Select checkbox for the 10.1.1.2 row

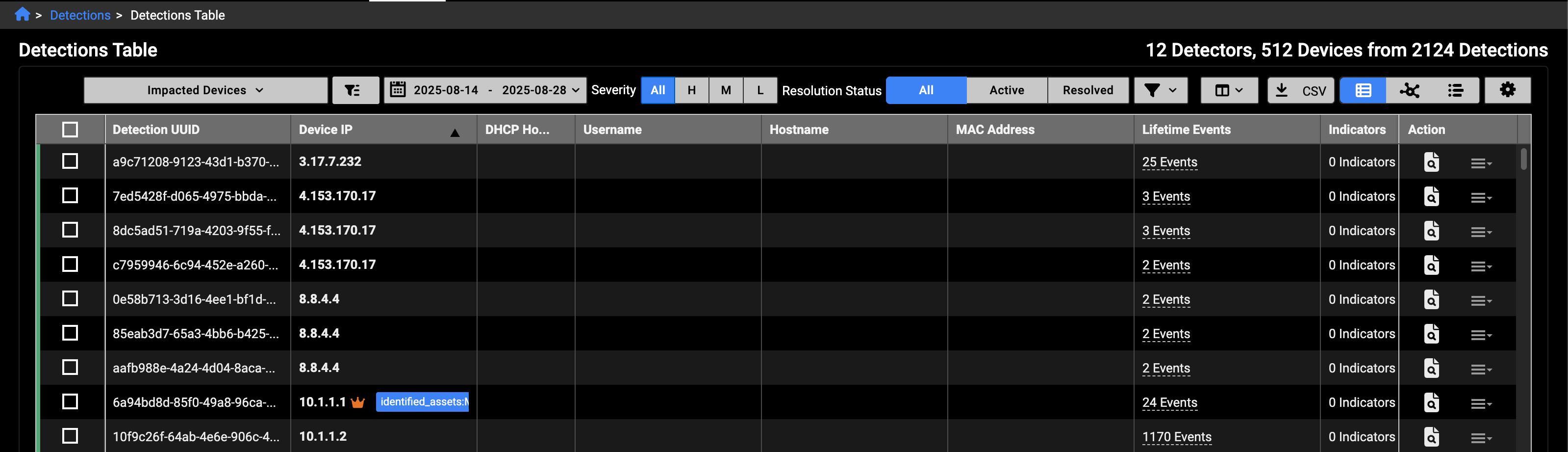pos(70,436)
